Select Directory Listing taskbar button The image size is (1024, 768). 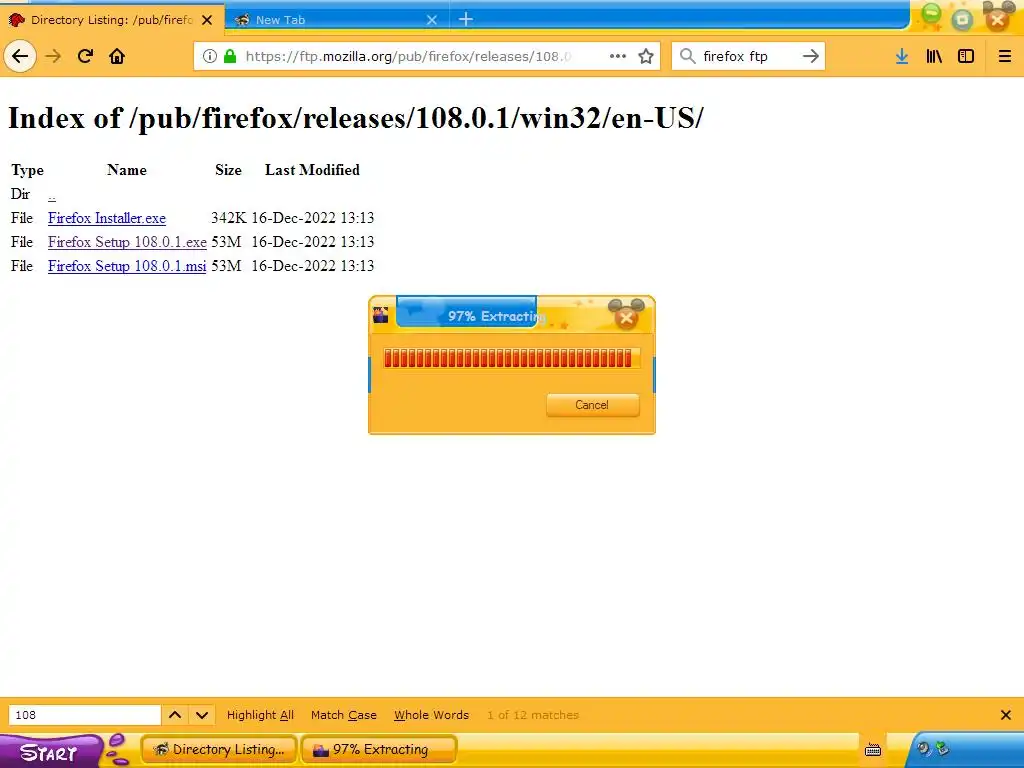coord(219,750)
